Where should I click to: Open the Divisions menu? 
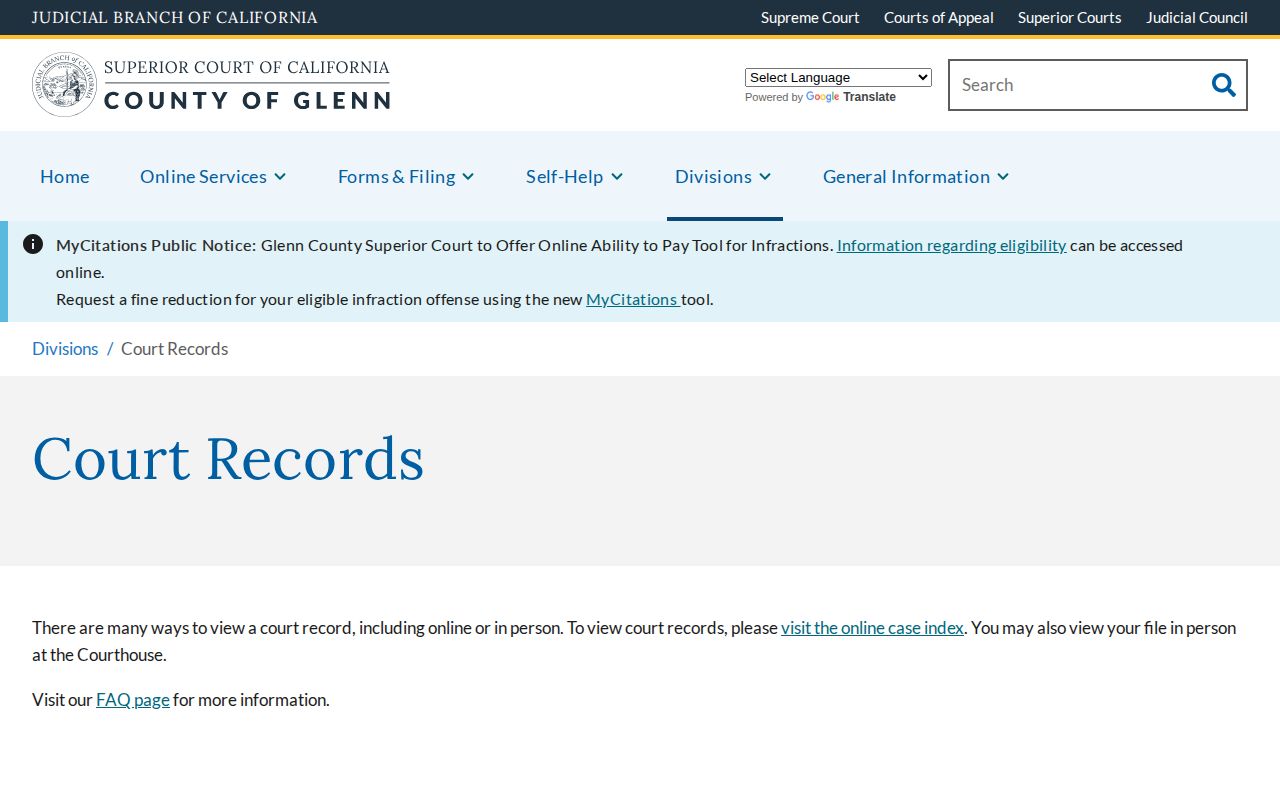pyautogui.click(x=713, y=176)
